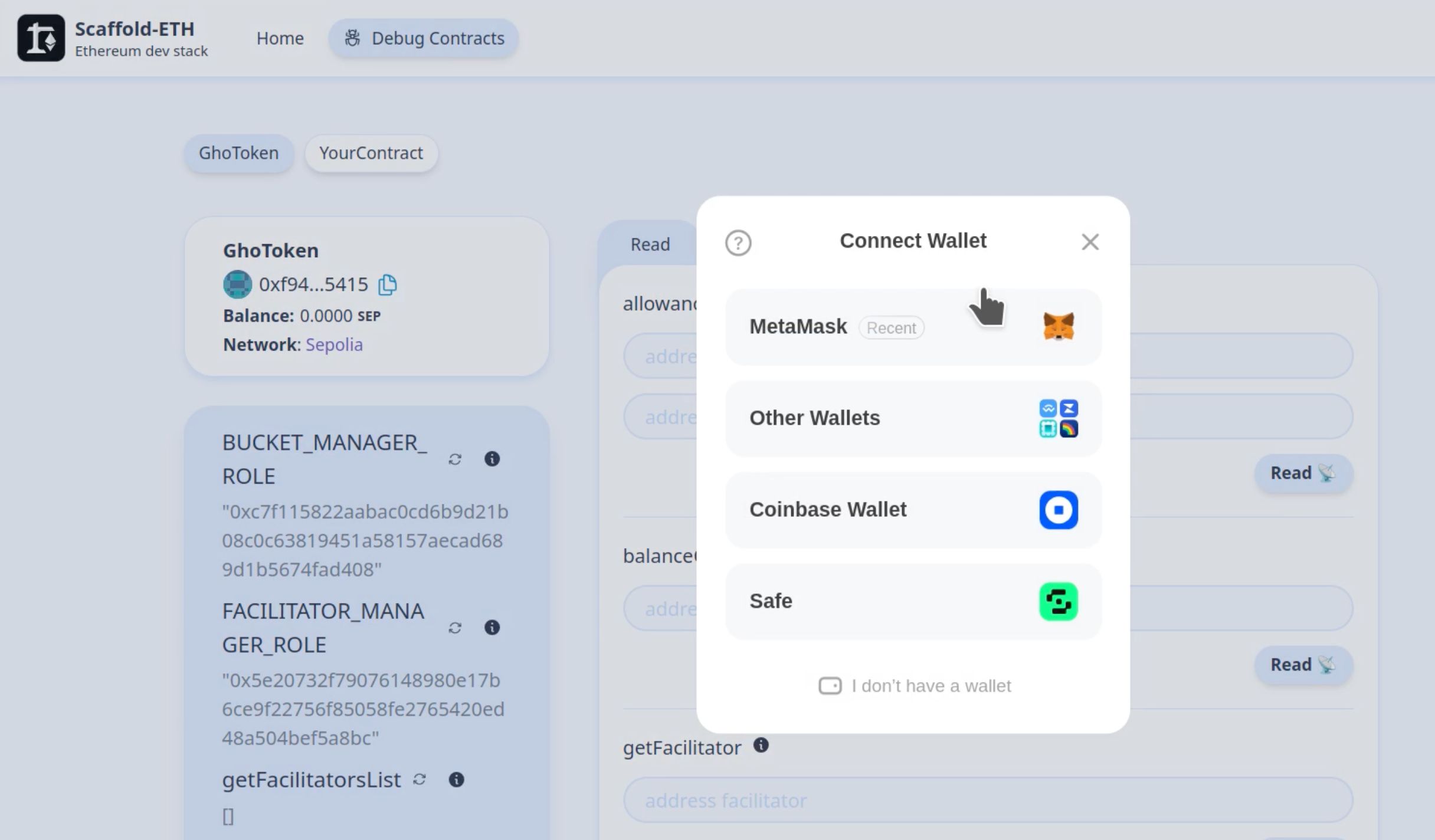
Task: Click the green Safe wallet icon
Action: click(1059, 601)
